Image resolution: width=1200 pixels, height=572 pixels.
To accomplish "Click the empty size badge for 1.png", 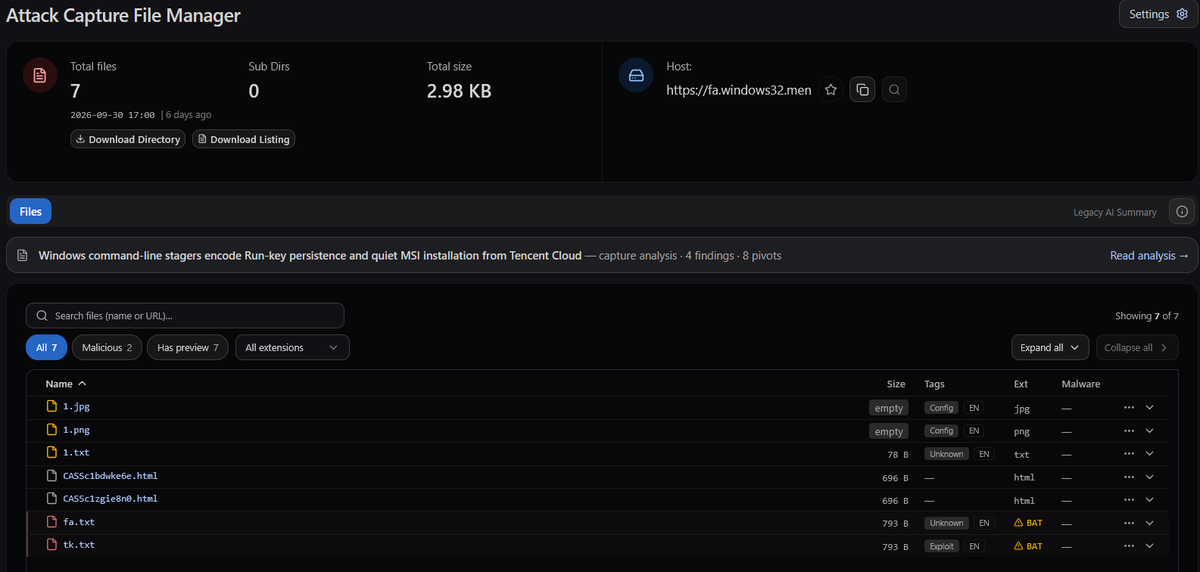I will pyautogui.click(x=888, y=431).
